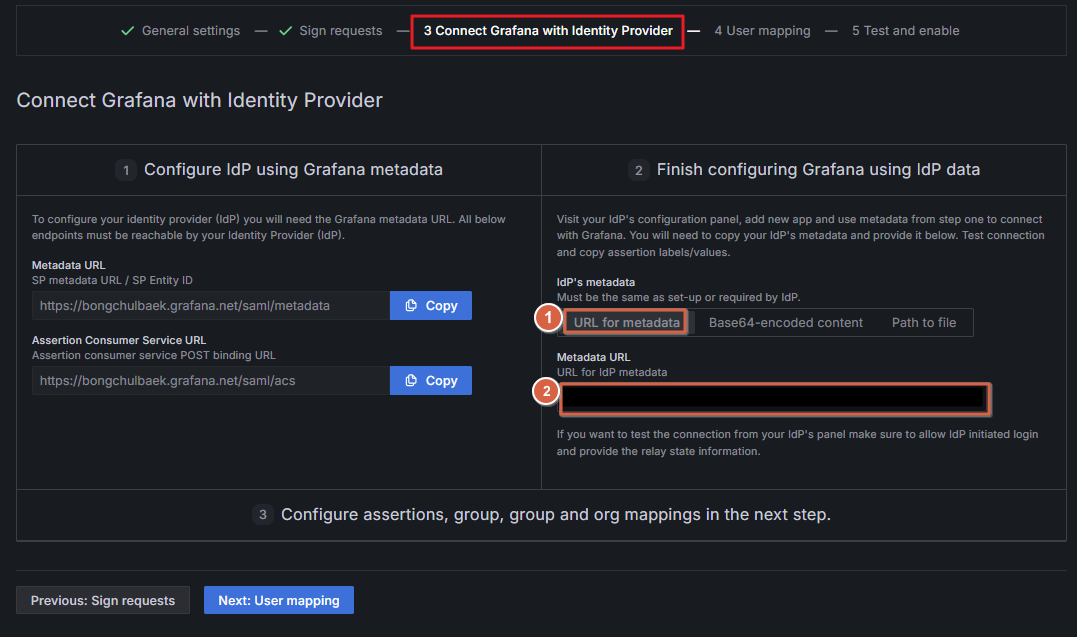
Task: Proceed with the Next: User mapping button
Action: coord(279,600)
